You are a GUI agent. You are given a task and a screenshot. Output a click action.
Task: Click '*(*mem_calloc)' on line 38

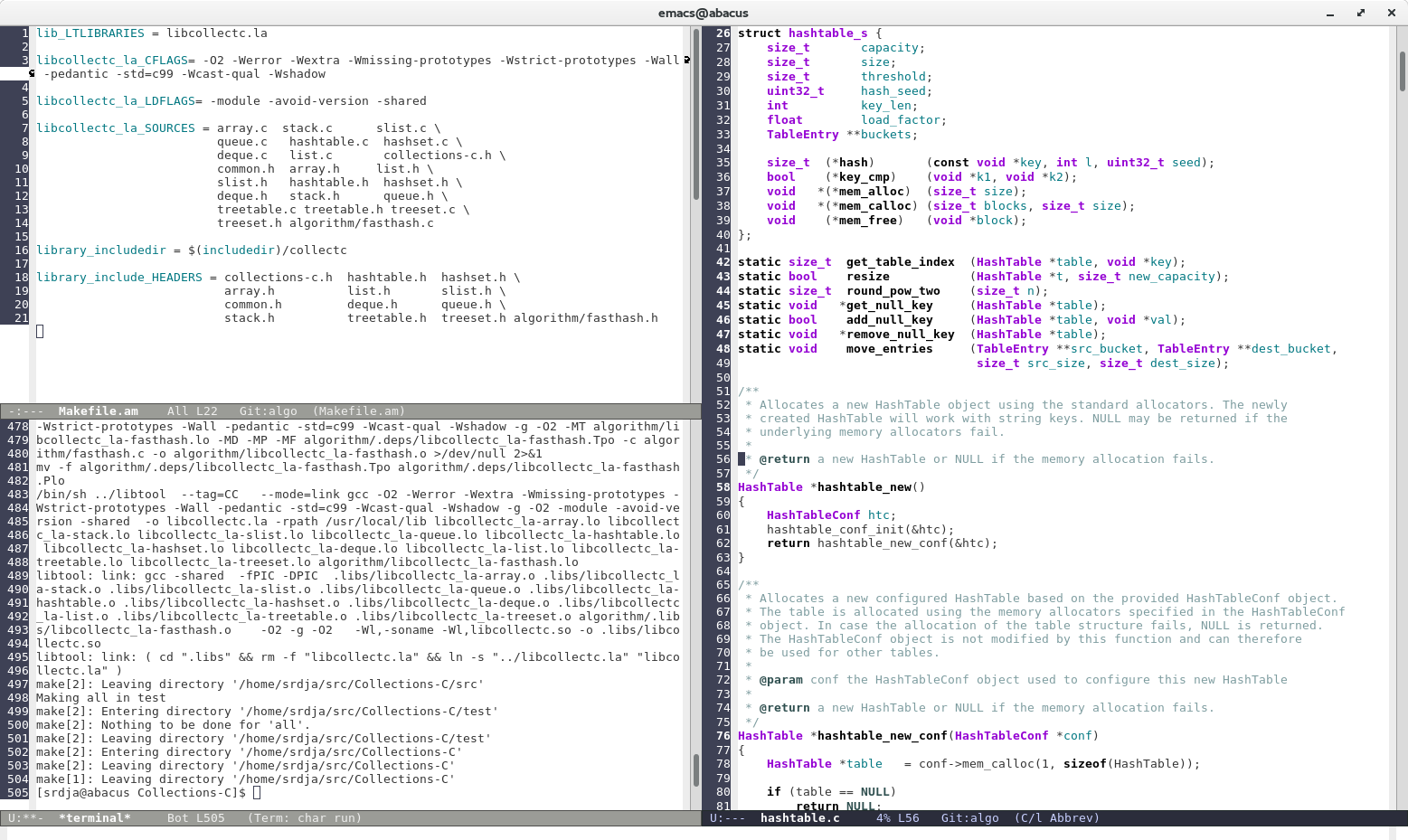(868, 205)
